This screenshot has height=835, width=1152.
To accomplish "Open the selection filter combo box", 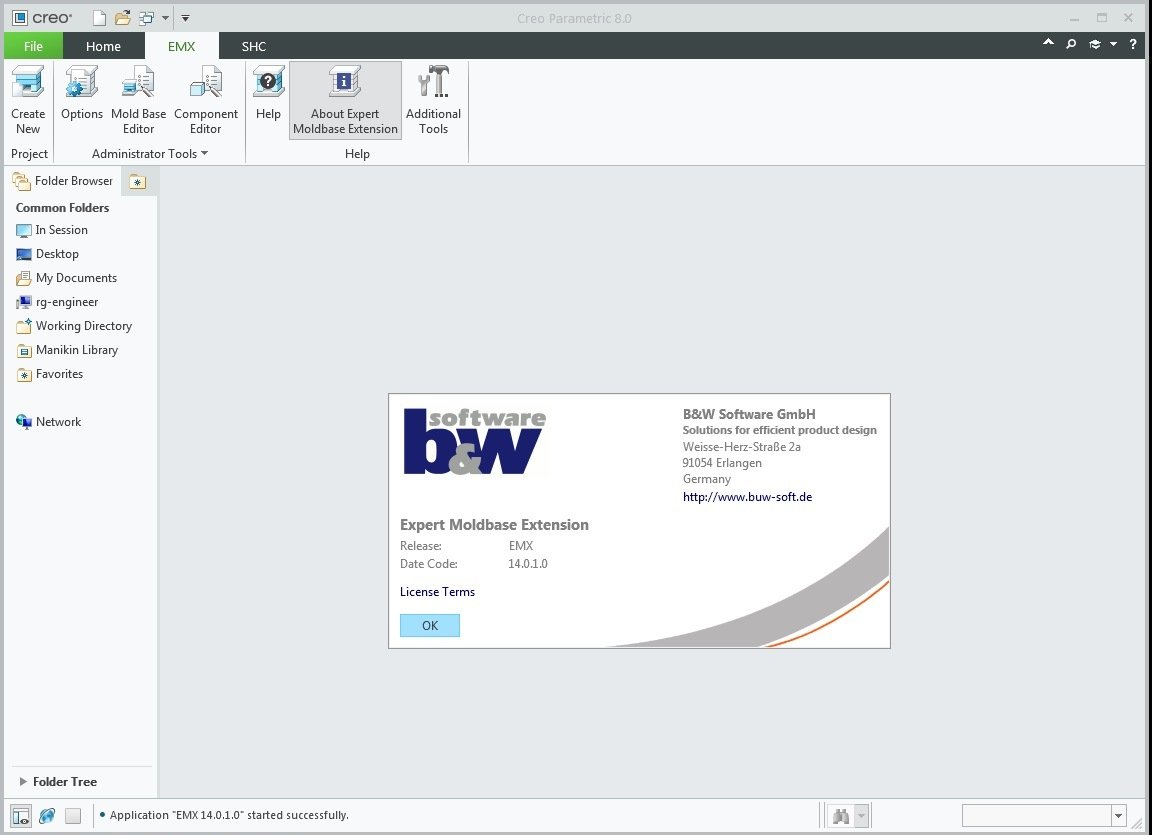I will (x=1044, y=815).
